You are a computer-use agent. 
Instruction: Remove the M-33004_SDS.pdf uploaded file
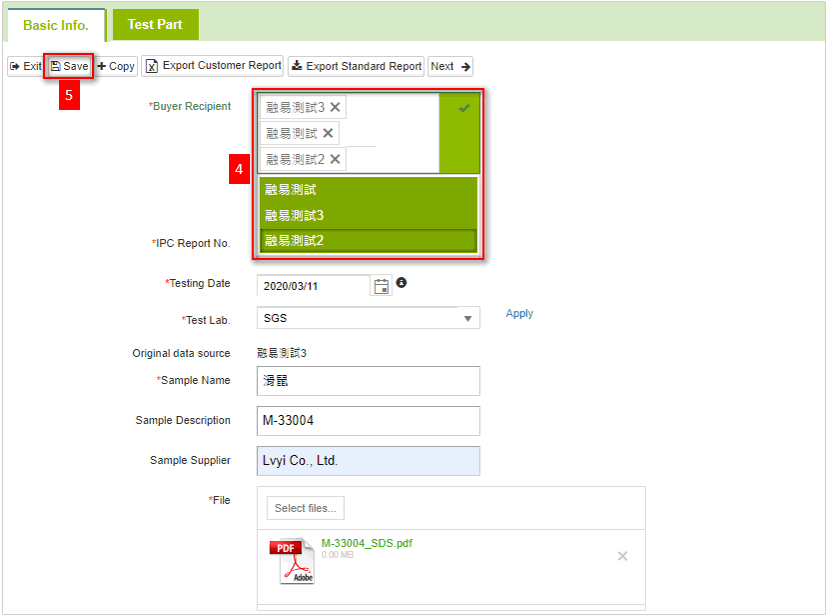pos(622,556)
